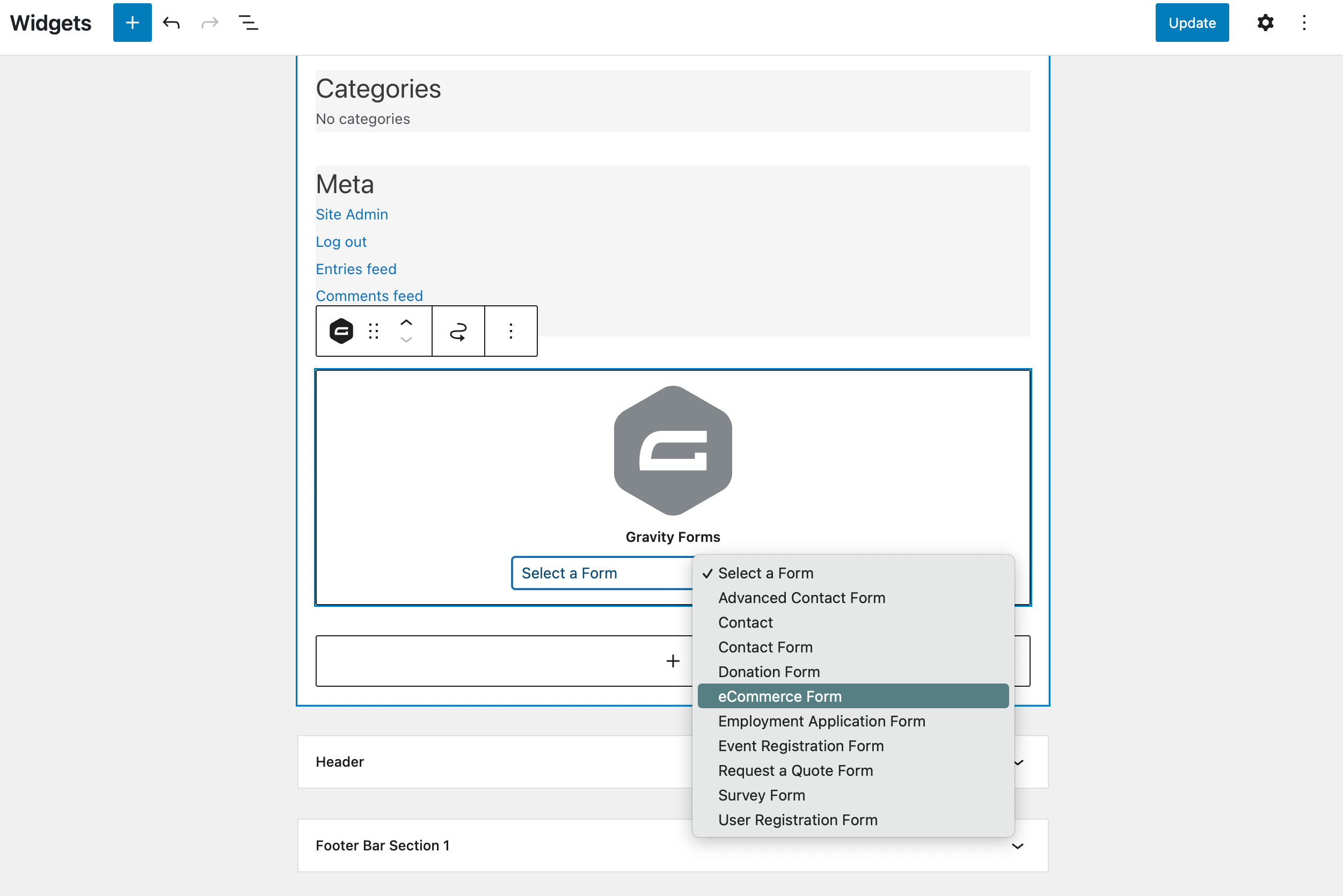1343x896 pixels.
Task: Click the block Move down arrow
Action: (x=406, y=340)
